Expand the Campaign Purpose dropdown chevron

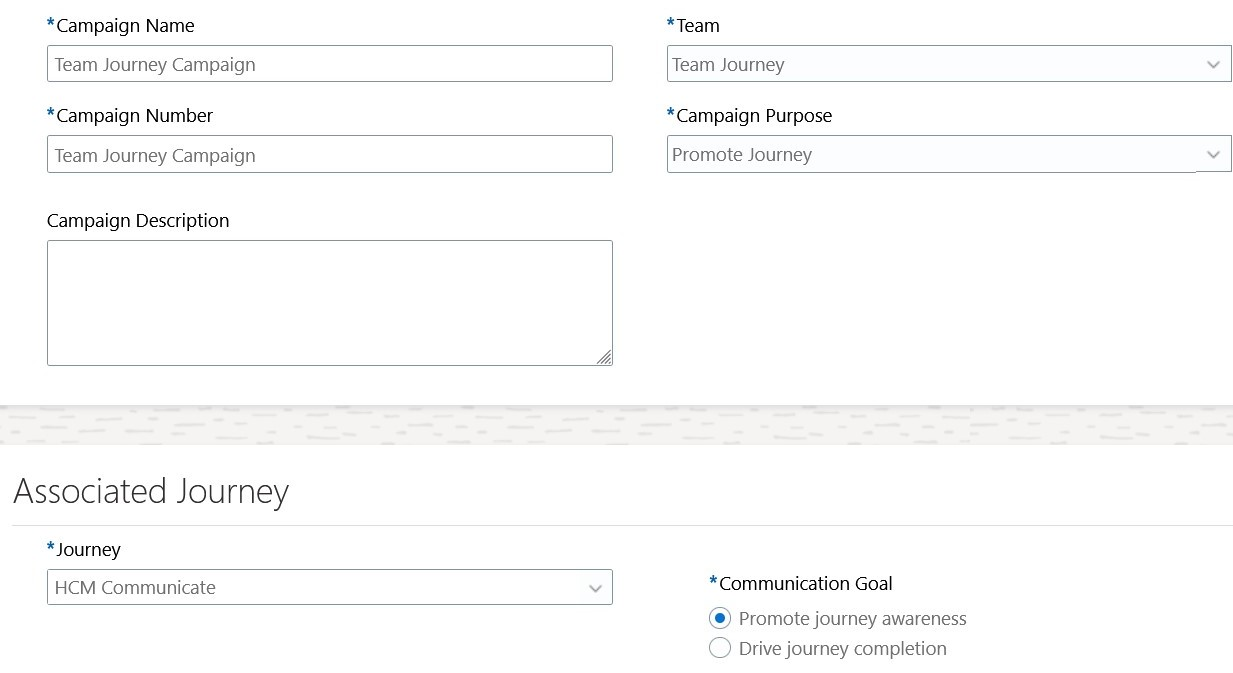1213,155
